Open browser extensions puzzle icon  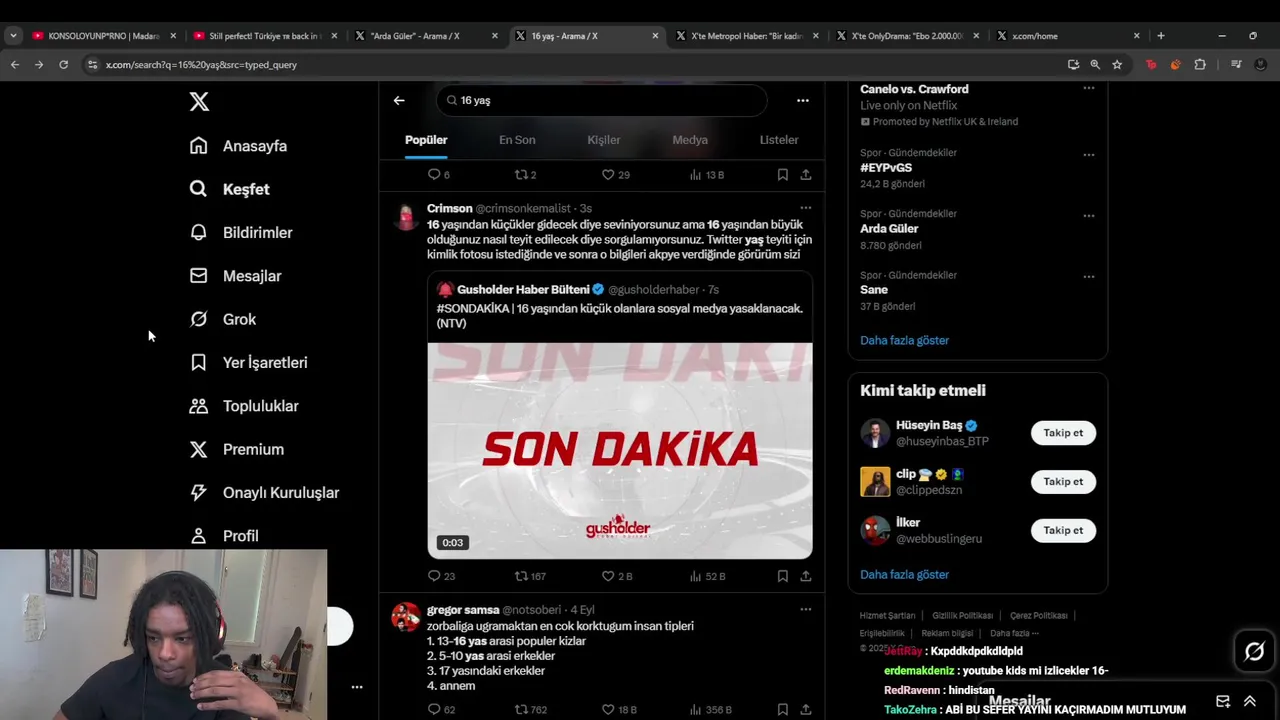[1199, 64]
